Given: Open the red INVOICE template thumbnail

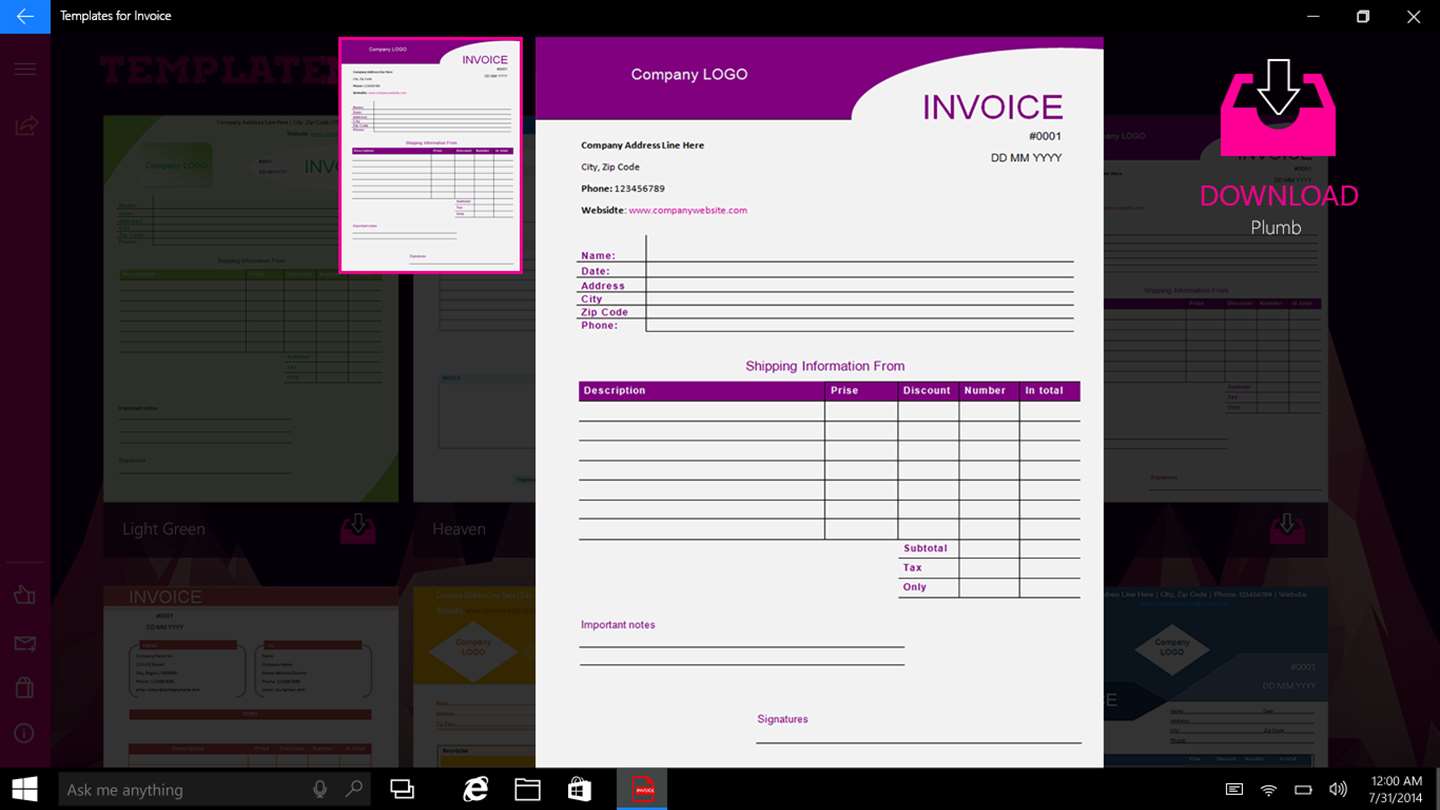Looking at the screenshot, I should click(251, 677).
